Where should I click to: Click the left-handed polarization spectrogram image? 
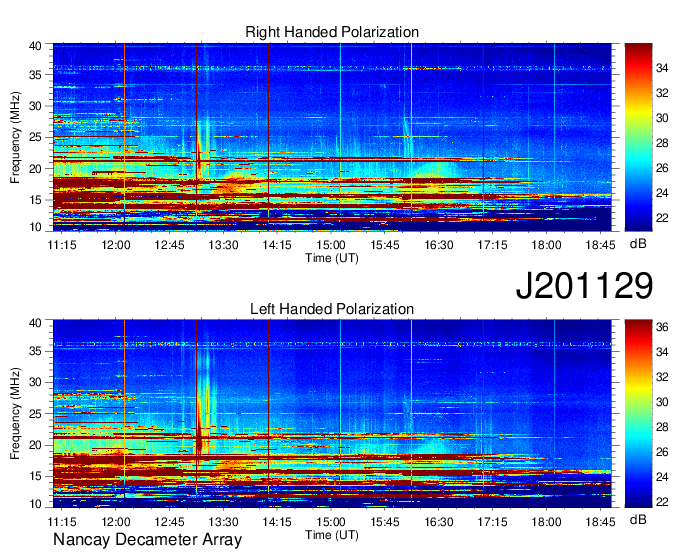tap(332, 414)
